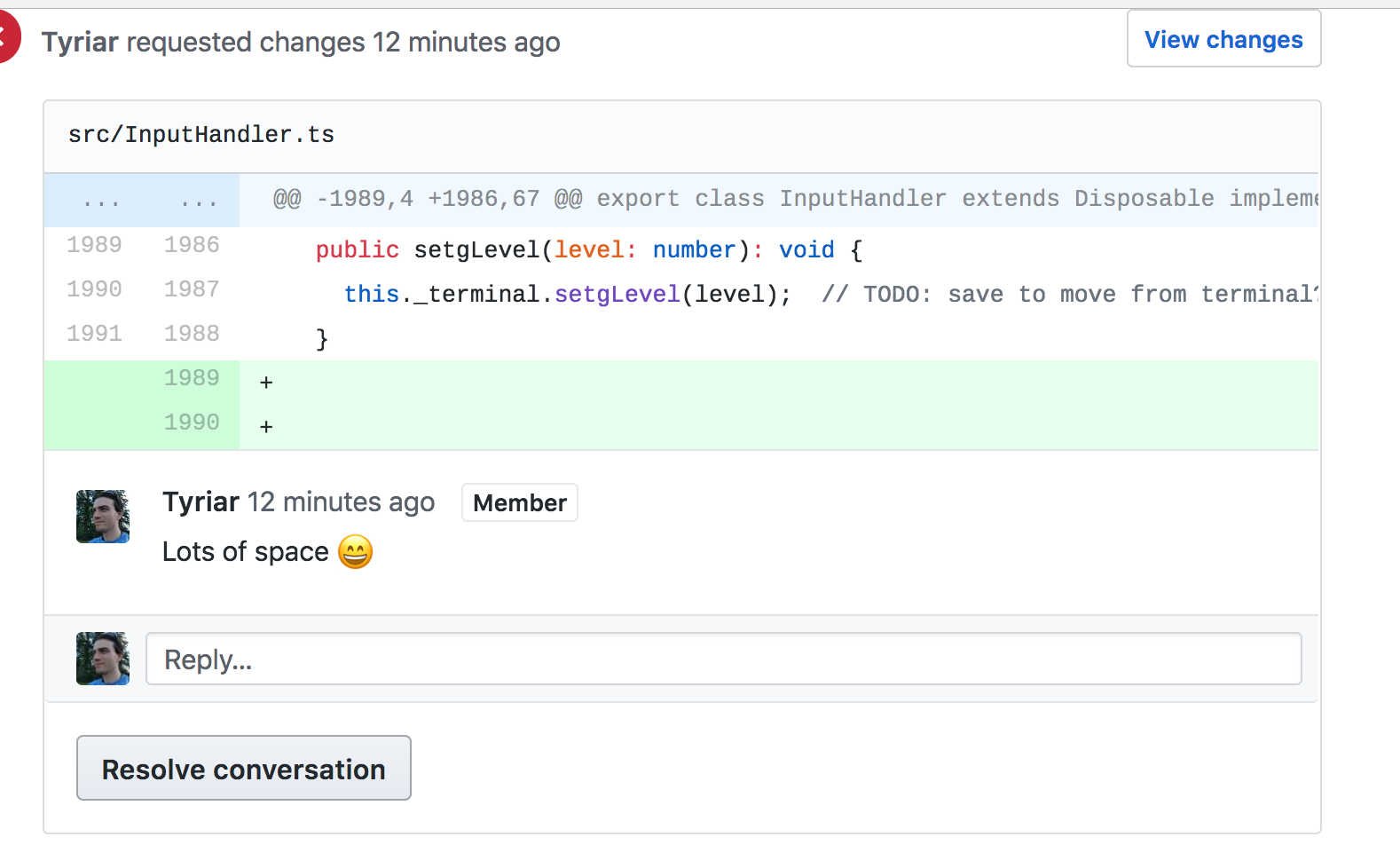Open Tyriar's username above Lots of space
The height and width of the screenshot is (845, 1400).
pyautogui.click(x=201, y=502)
